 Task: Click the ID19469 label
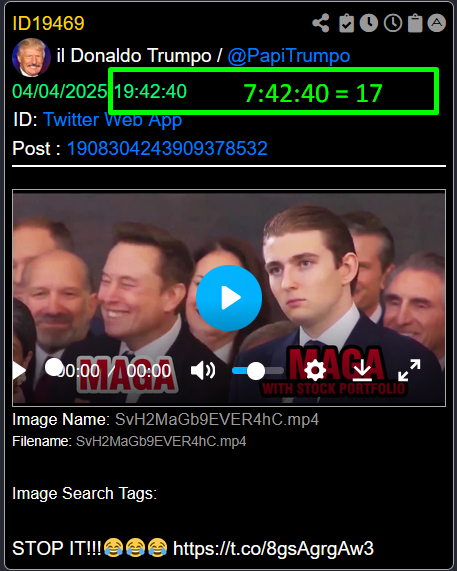click(x=48, y=23)
